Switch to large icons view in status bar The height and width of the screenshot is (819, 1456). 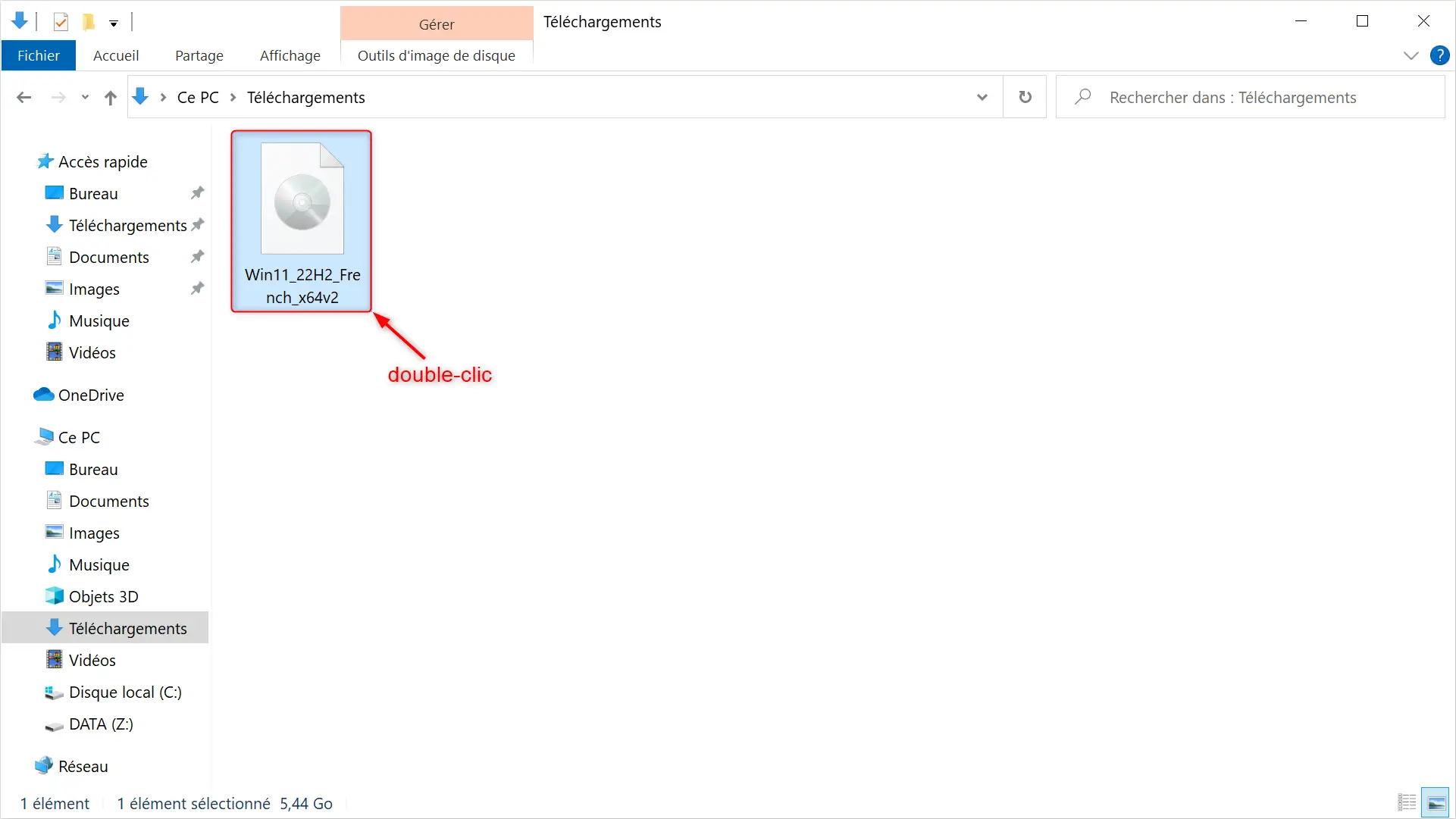coord(1435,802)
